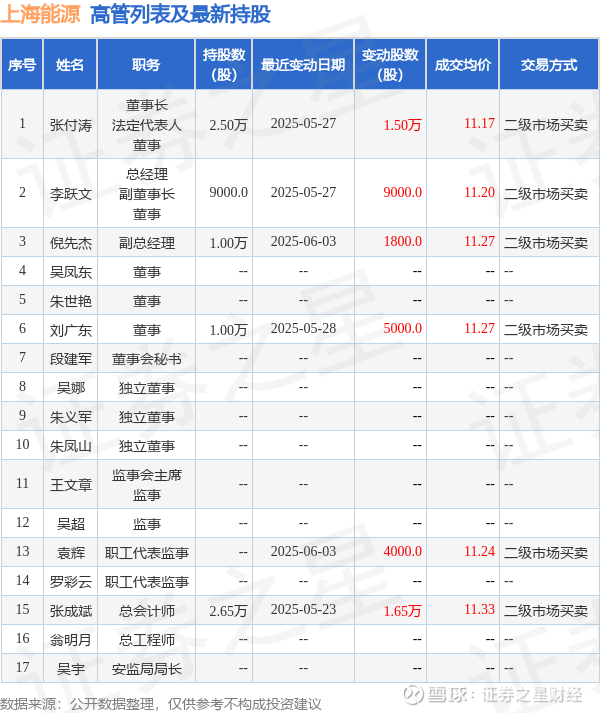600x713 pixels.
Task: Click the 职务 column header
Action: tap(146, 65)
